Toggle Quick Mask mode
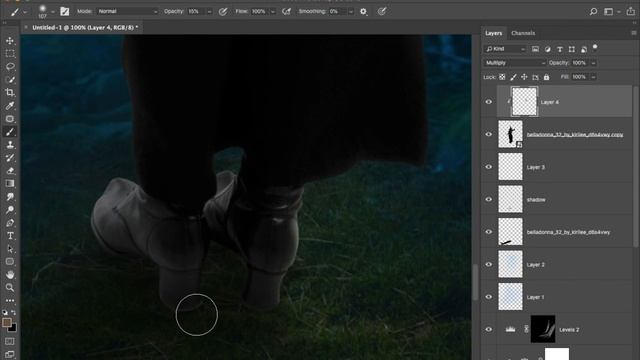This screenshot has width=640, height=360. 10,341
